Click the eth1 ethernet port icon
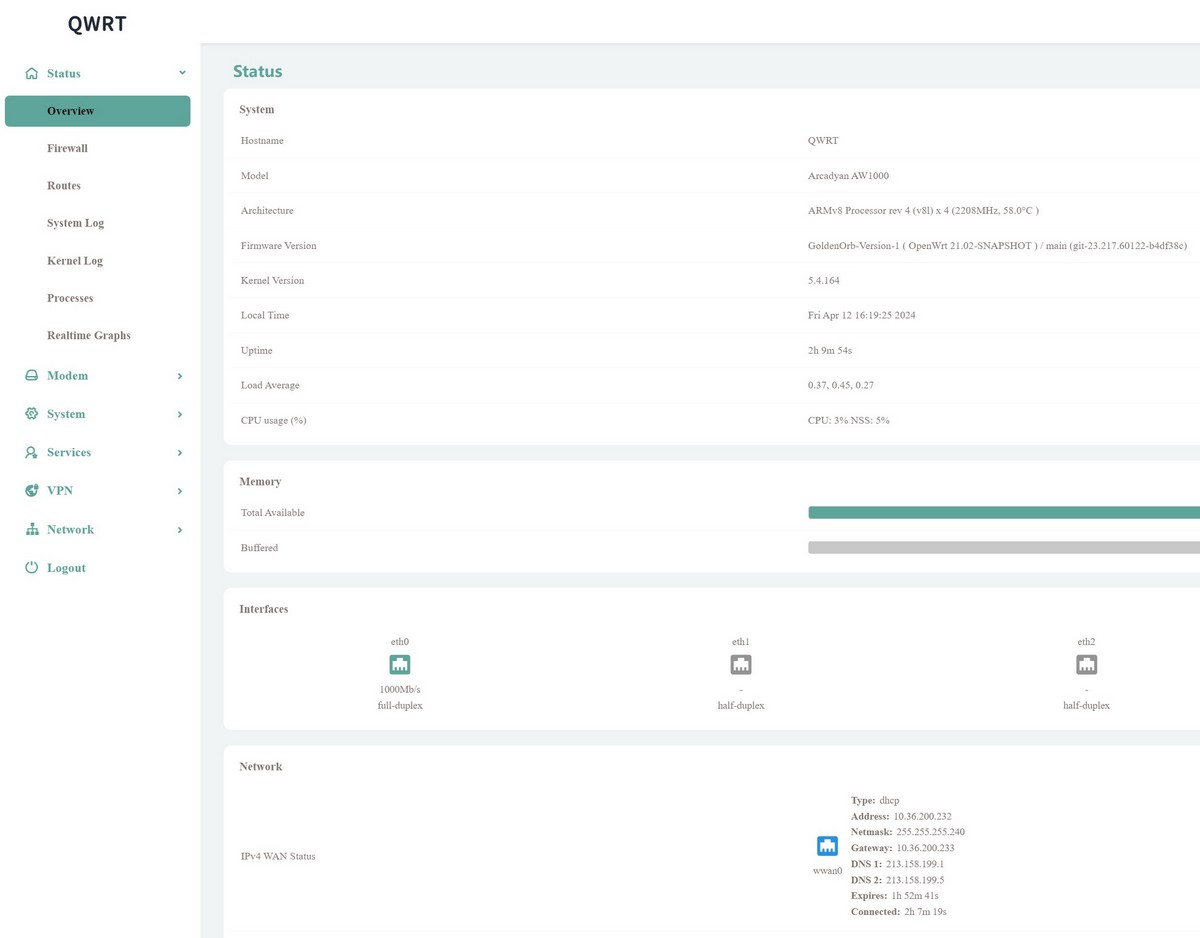Image resolution: width=1200 pixels, height=938 pixels. coord(741,665)
